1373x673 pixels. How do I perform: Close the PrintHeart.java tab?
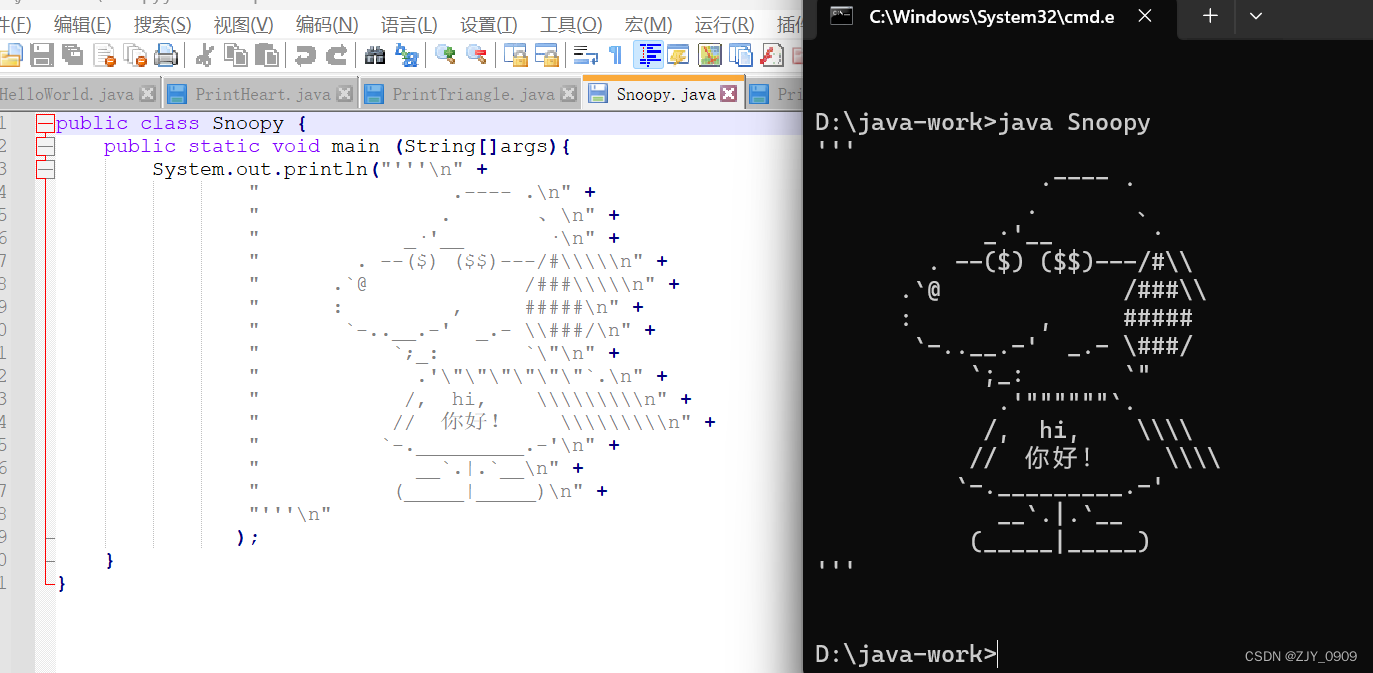[345, 94]
